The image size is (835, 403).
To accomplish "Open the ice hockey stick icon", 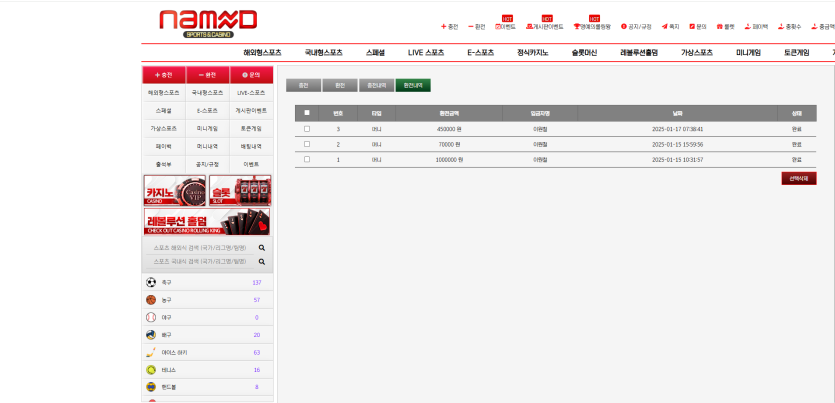I will [x=151, y=352].
